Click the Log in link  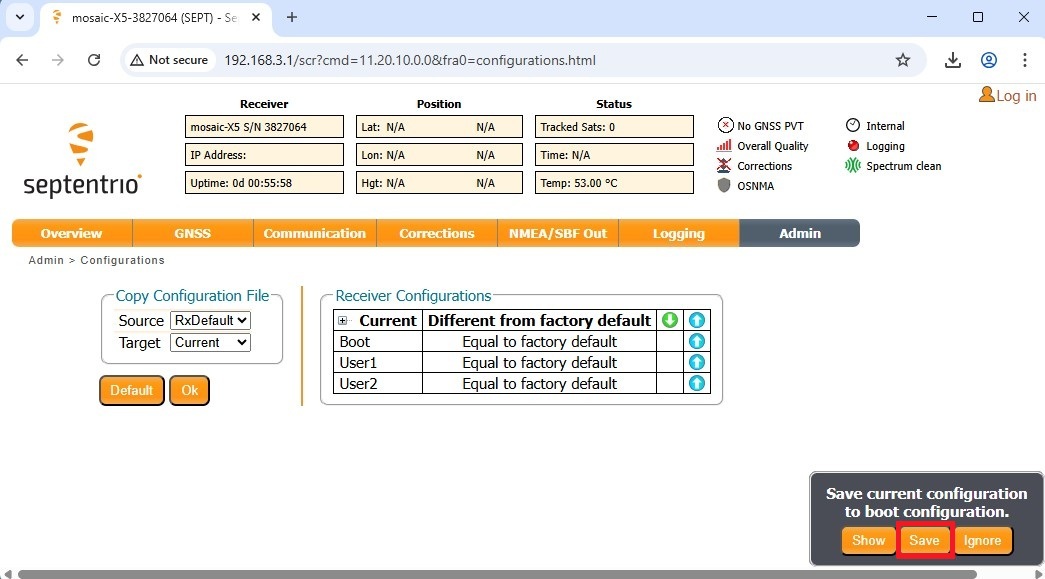coord(1008,96)
